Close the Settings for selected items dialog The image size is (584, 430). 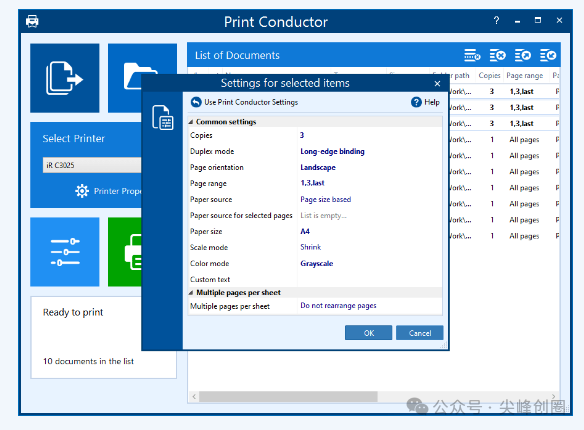click(x=437, y=83)
